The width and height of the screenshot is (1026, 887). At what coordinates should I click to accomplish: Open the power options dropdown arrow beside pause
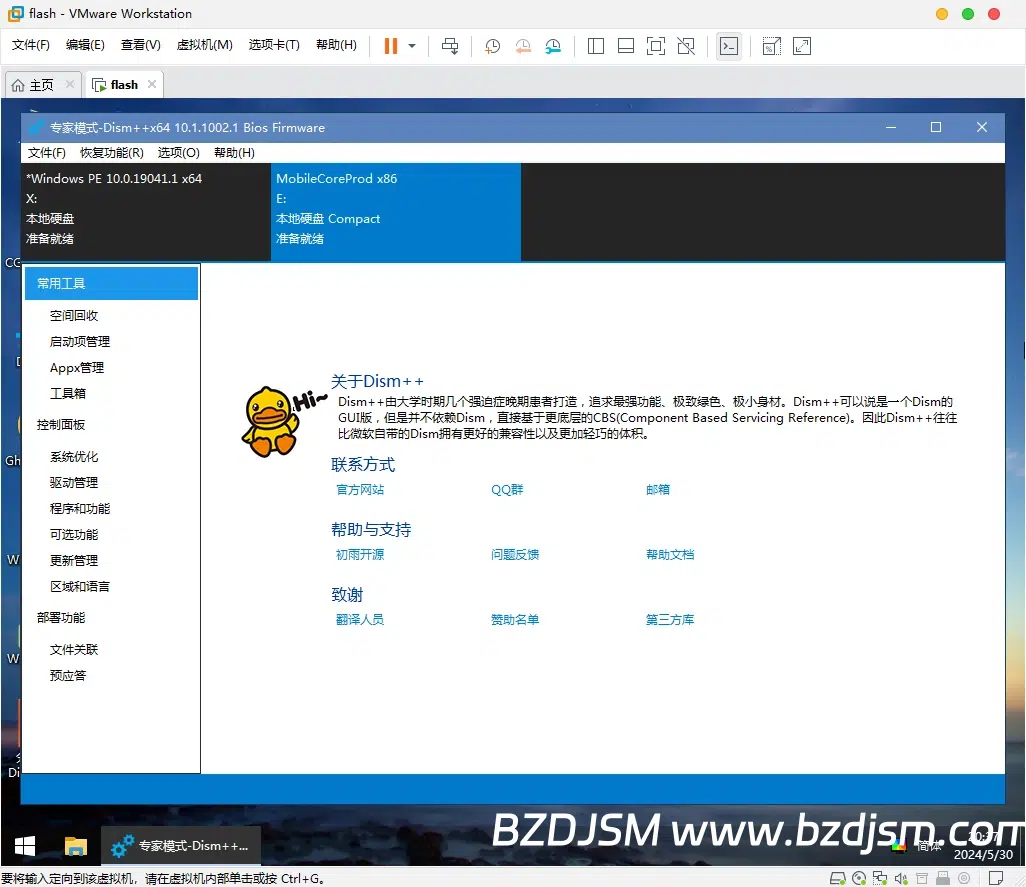pyautogui.click(x=412, y=46)
